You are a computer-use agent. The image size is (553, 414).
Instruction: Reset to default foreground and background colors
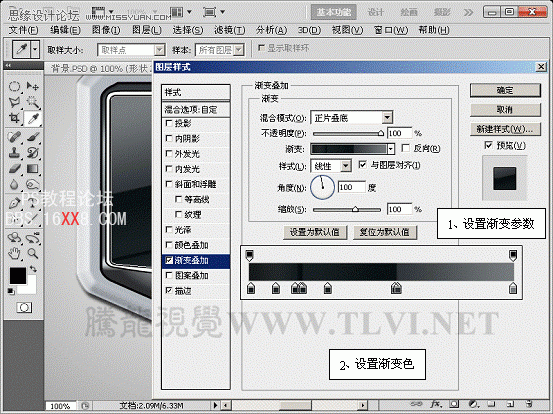coord(11,291)
